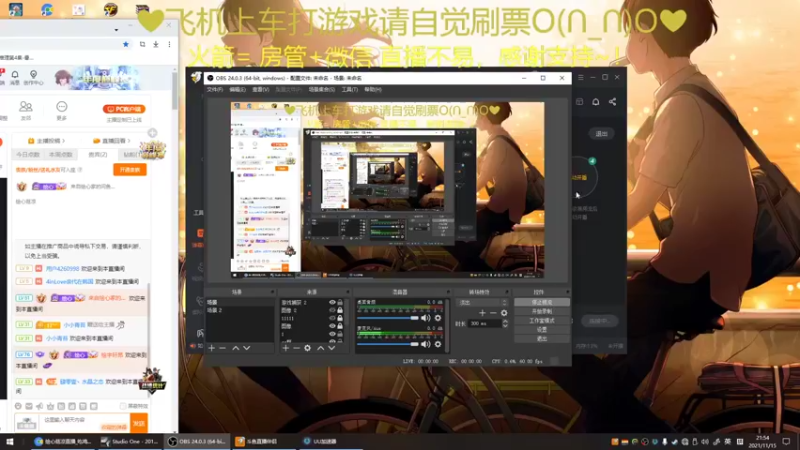Tick the checkbox beside chat input toolbar
800x450 pixels.
123,406
